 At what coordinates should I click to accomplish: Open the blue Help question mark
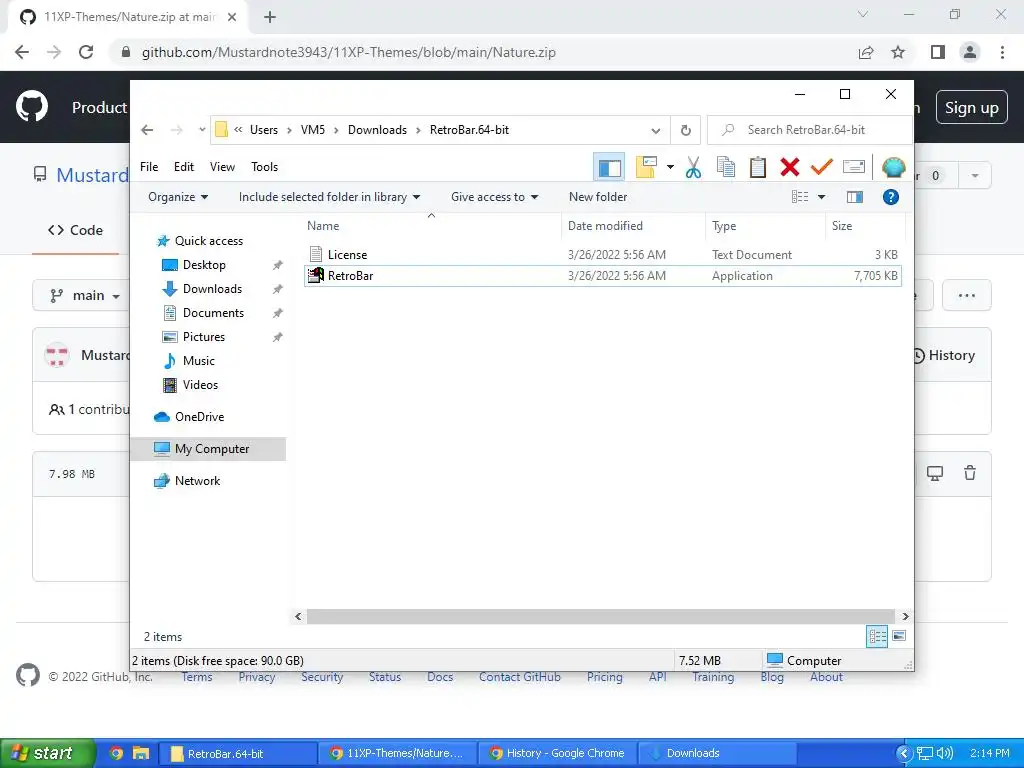click(890, 197)
